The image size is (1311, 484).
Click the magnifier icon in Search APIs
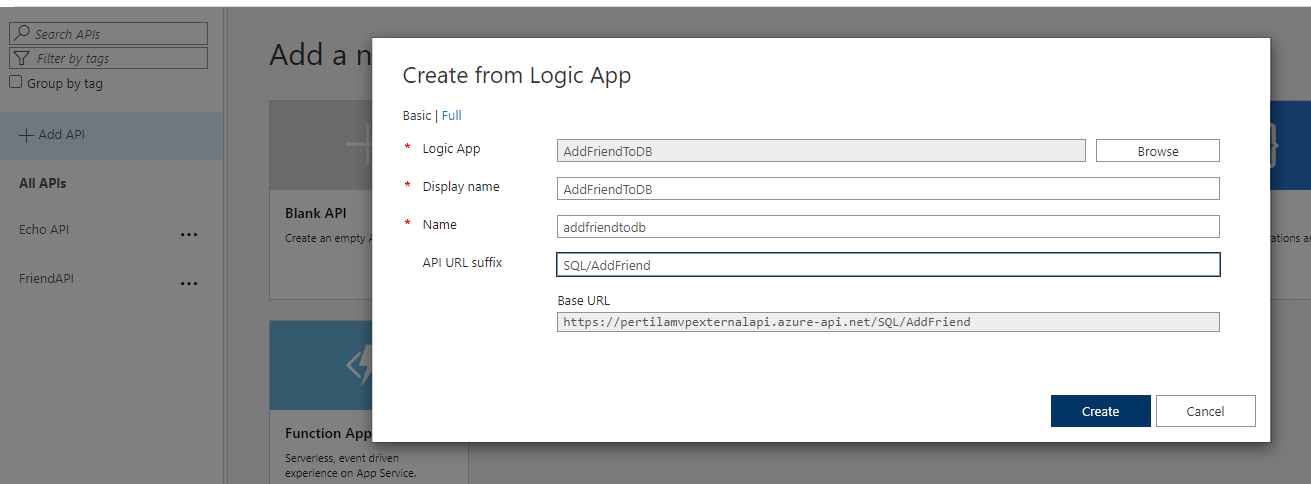point(22,34)
